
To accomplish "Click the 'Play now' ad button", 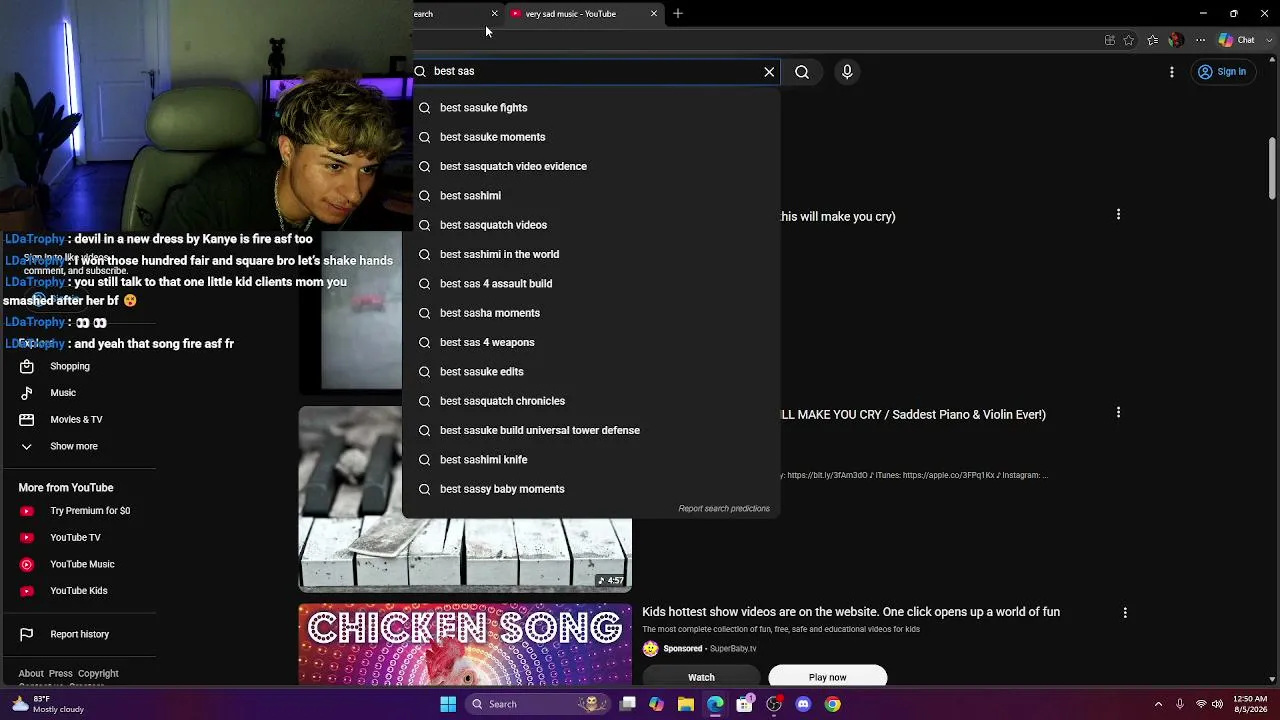I will (x=827, y=677).
